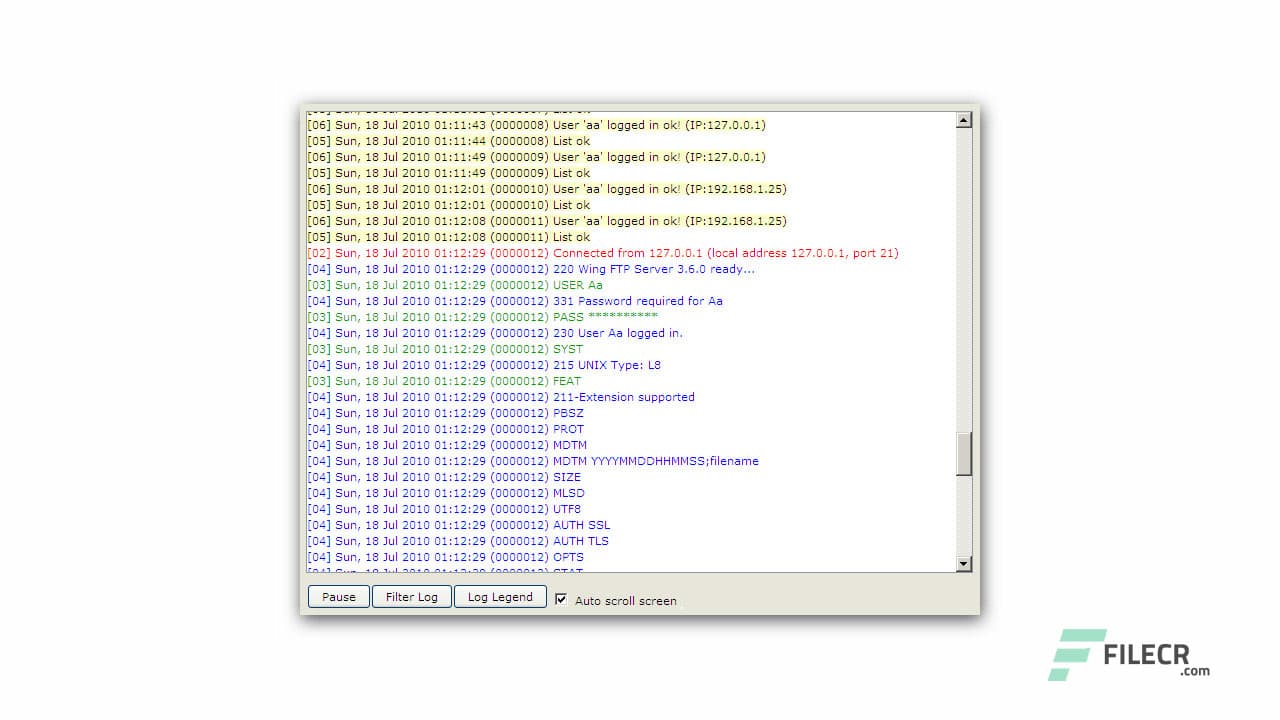View the Log Legend

[500, 597]
